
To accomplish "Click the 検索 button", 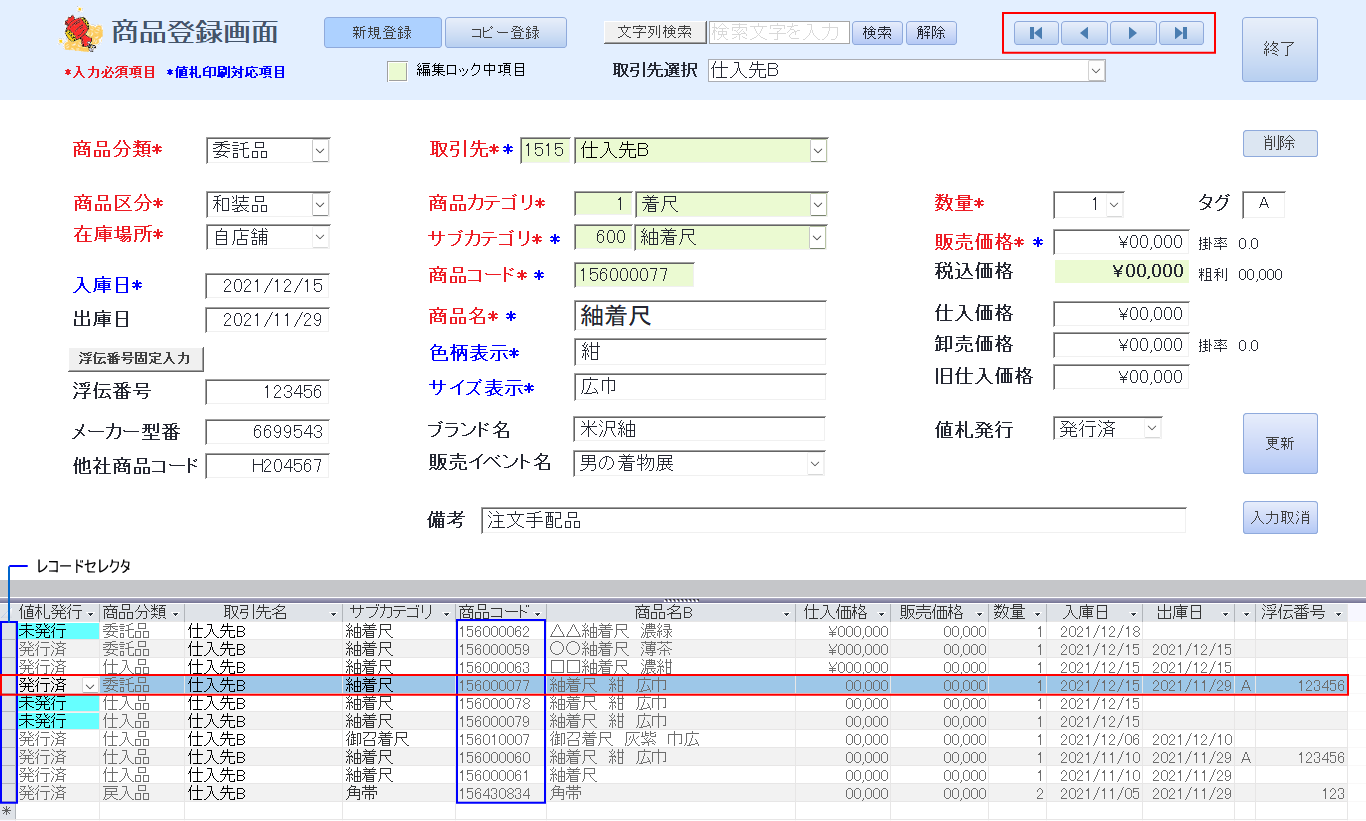I will click(877, 32).
